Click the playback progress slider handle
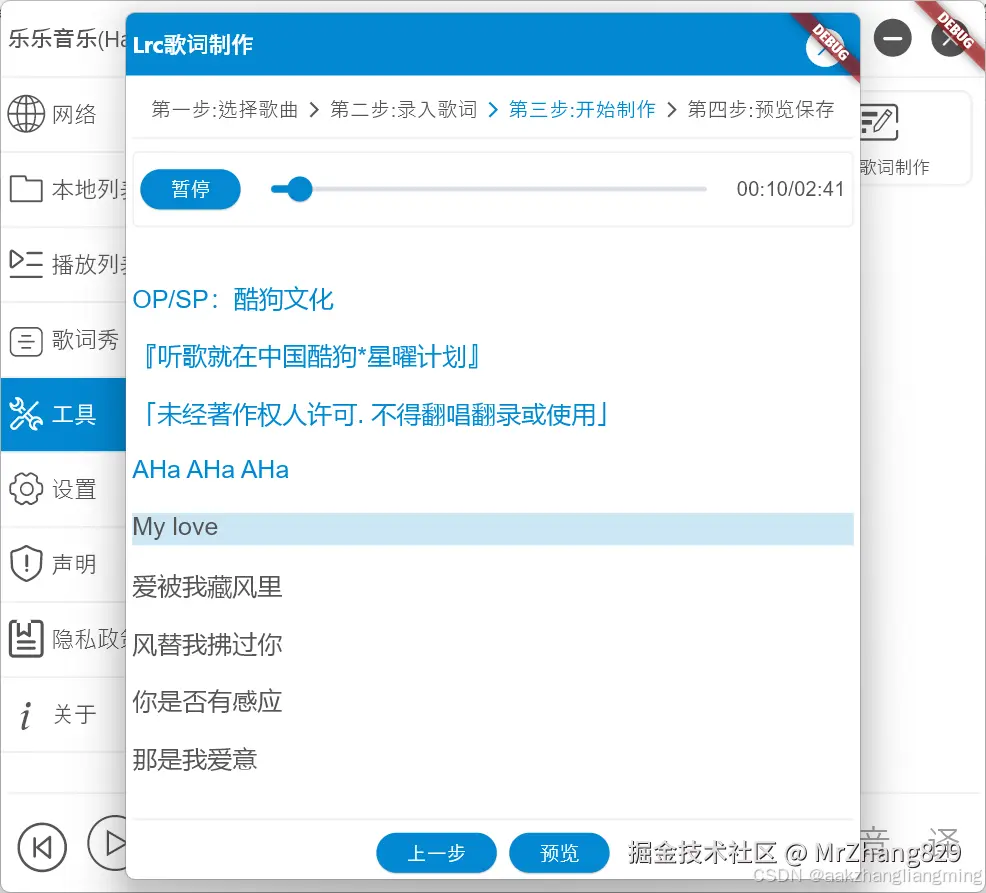The width and height of the screenshot is (986, 893). (299, 189)
